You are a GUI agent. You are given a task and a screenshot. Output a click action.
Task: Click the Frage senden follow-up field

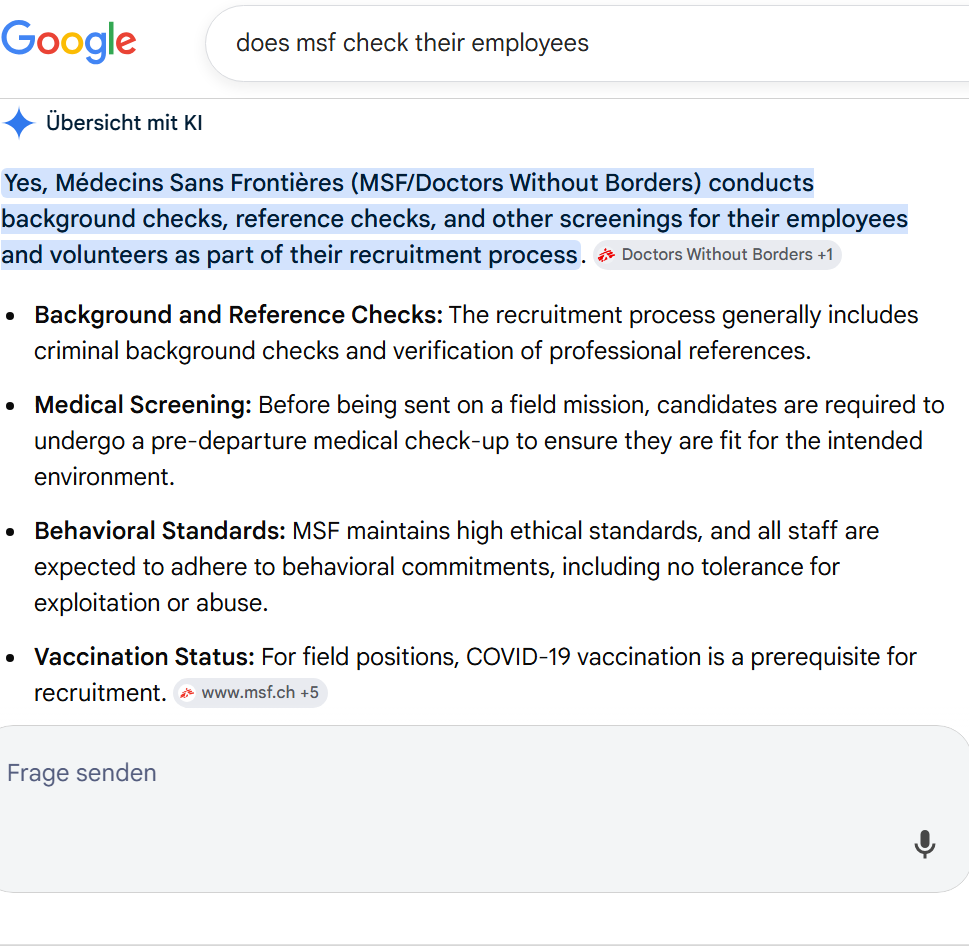[x=484, y=808]
